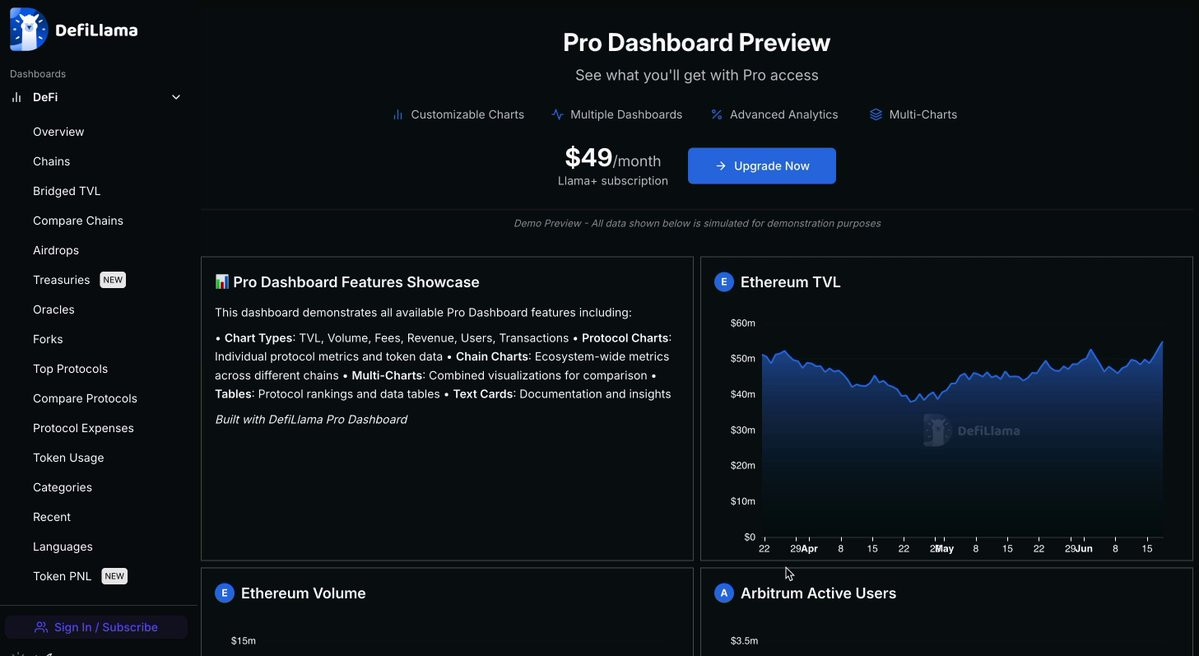Open Token Usage page
The width and height of the screenshot is (1199, 656).
click(68, 458)
